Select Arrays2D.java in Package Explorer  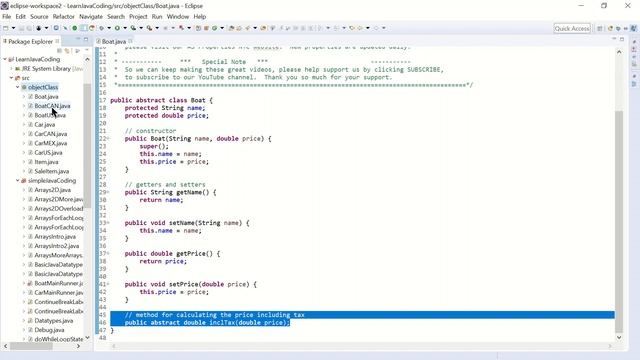(52, 190)
